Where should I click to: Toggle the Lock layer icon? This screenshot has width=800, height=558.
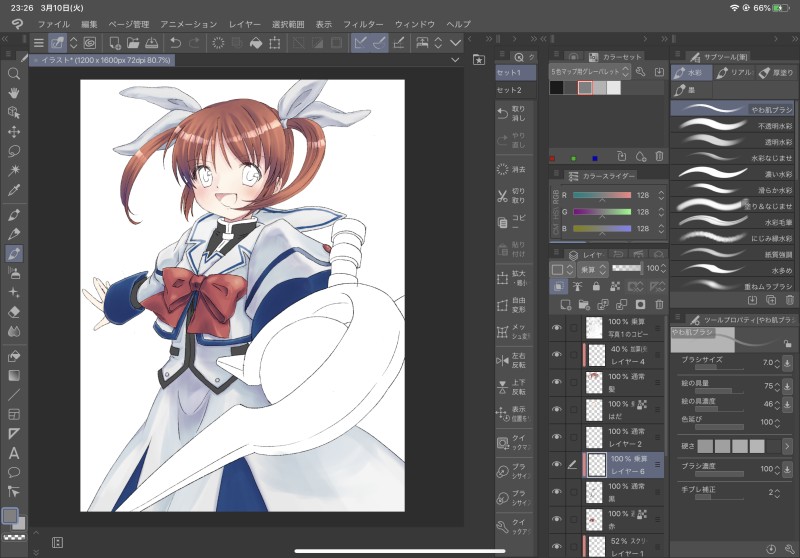point(596,287)
